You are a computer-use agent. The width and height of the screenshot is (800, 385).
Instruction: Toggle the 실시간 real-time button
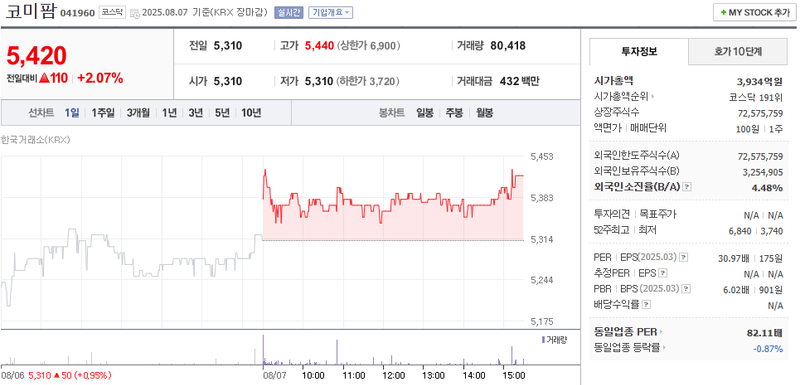click(x=288, y=13)
